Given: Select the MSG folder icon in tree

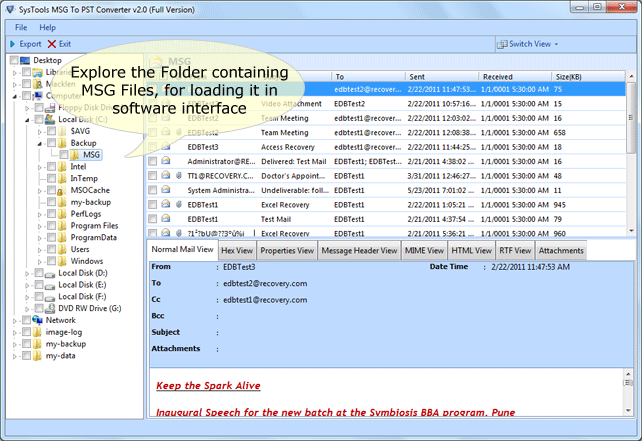Looking at the screenshot, I should [75, 155].
